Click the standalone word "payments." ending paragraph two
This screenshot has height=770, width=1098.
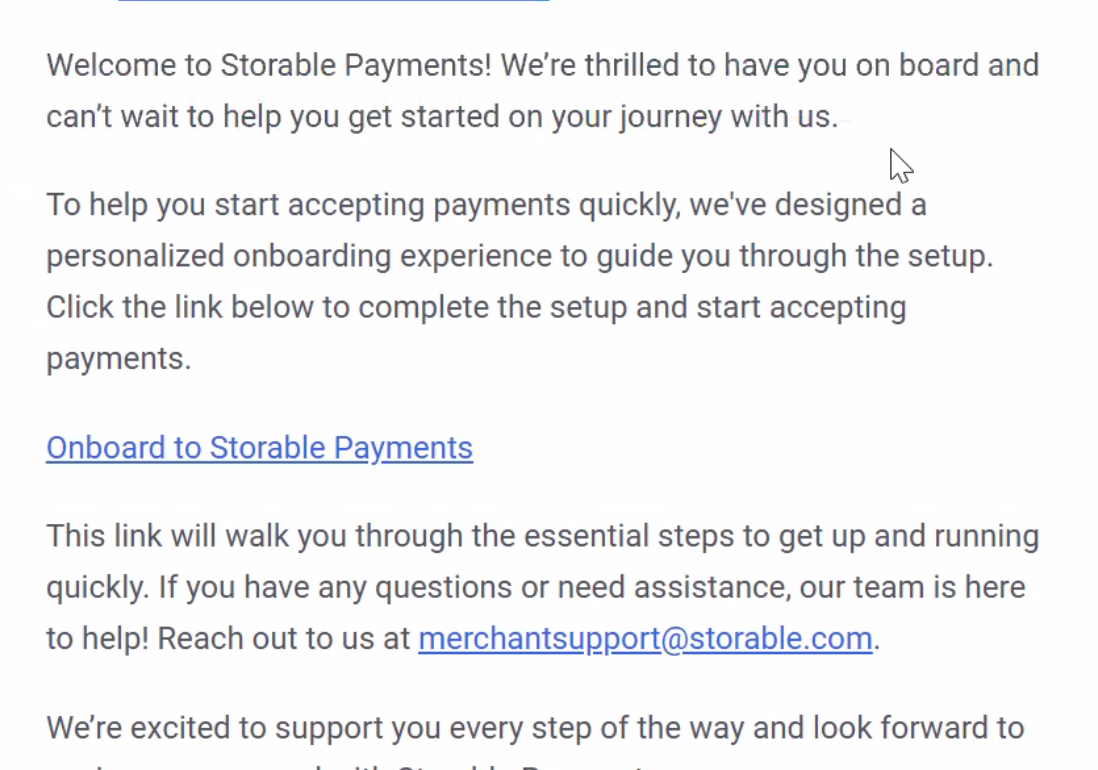[118, 358]
